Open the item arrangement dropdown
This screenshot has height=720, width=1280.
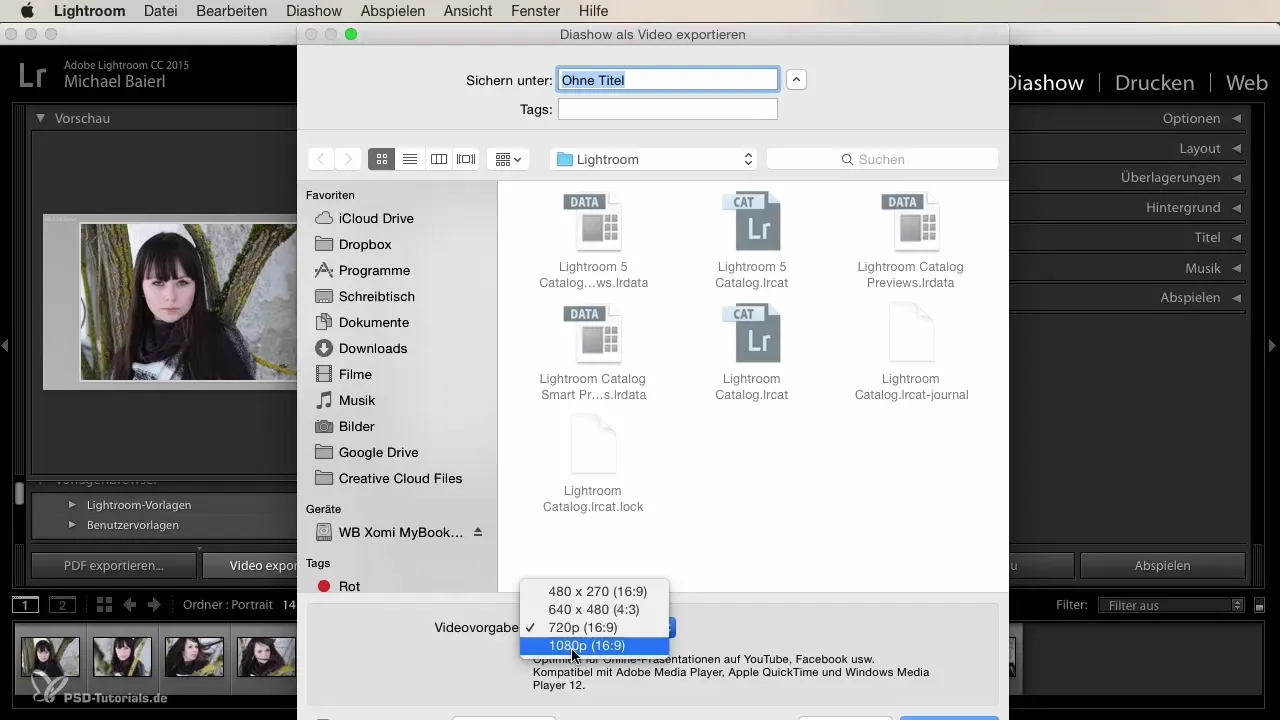click(508, 159)
